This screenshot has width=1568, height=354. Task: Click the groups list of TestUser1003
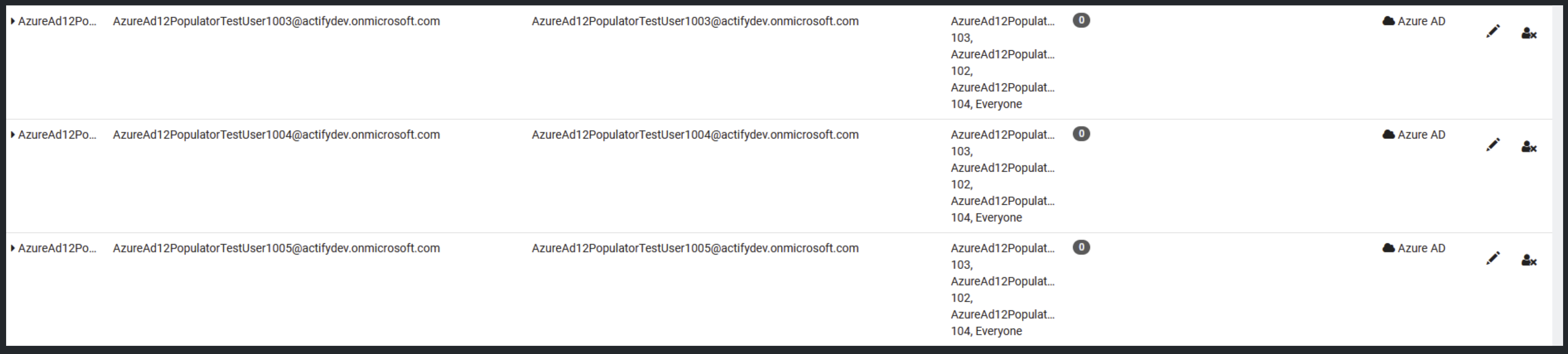point(1002,63)
